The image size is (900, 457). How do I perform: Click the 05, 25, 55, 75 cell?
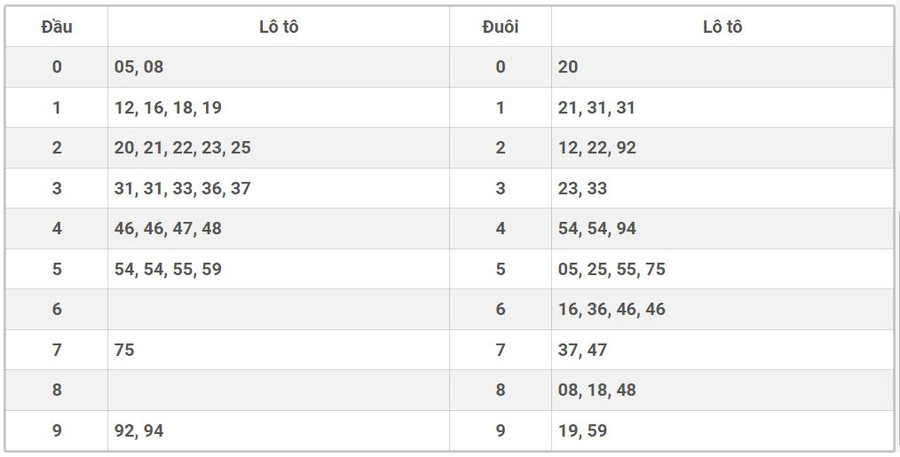pos(612,269)
